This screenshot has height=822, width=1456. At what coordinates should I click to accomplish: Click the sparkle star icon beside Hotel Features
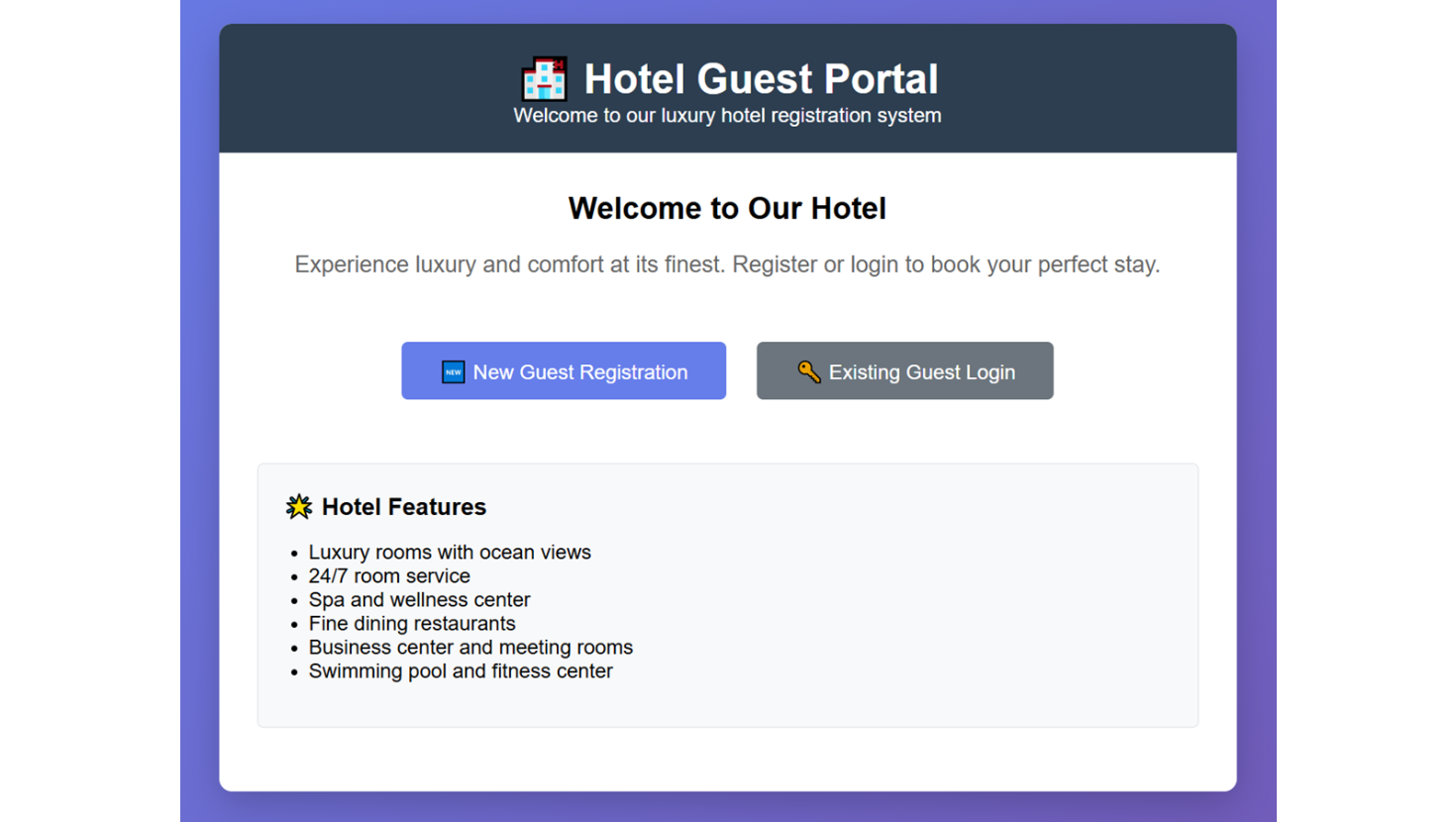(299, 507)
